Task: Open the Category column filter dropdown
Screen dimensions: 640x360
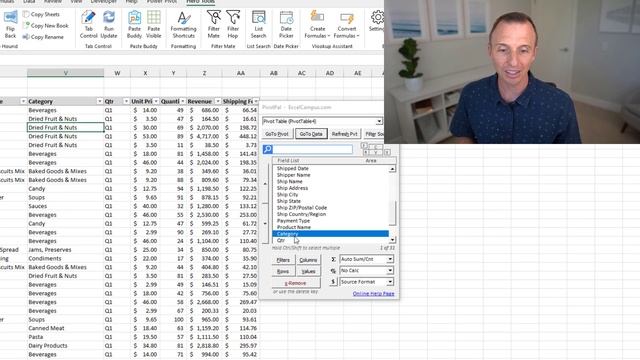Action: pos(100,101)
